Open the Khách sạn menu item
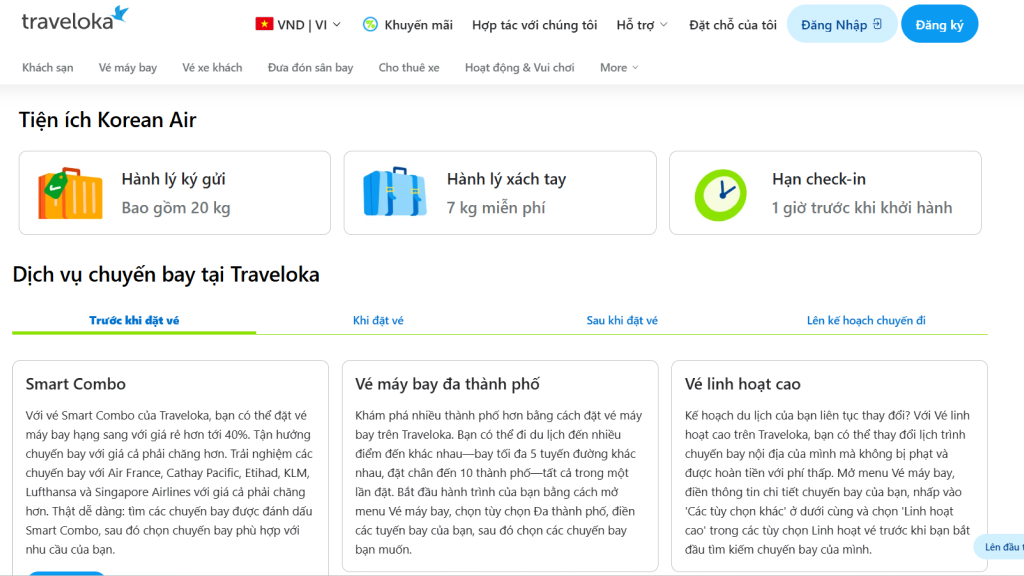This screenshot has width=1024, height=576. tap(48, 67)
